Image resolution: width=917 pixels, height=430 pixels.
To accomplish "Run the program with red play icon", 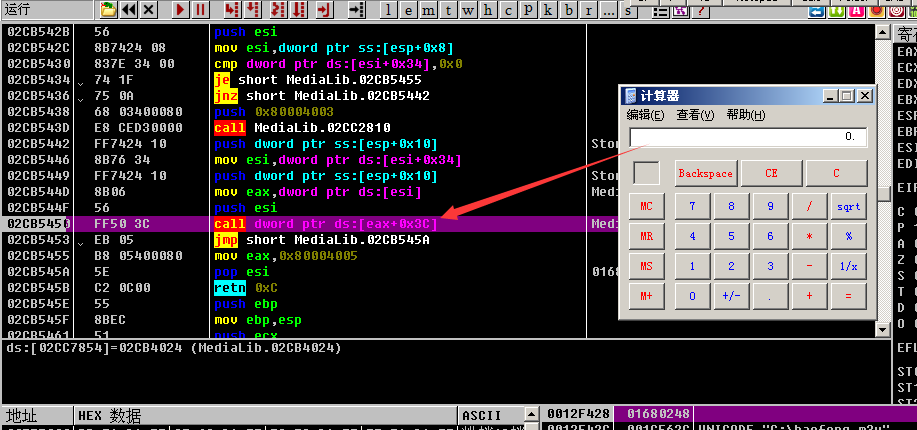I will 180,10.
